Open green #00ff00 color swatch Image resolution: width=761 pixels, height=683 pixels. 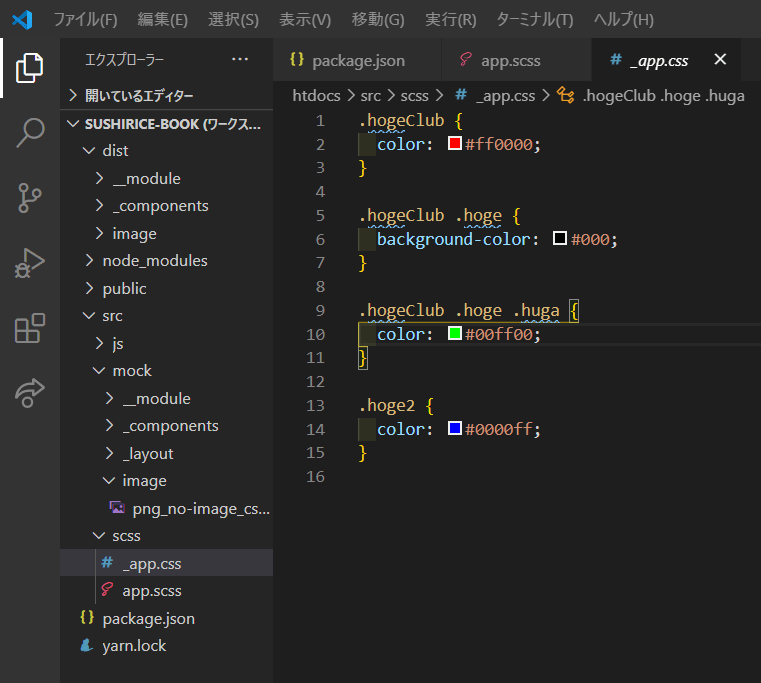tap(455, 333)
